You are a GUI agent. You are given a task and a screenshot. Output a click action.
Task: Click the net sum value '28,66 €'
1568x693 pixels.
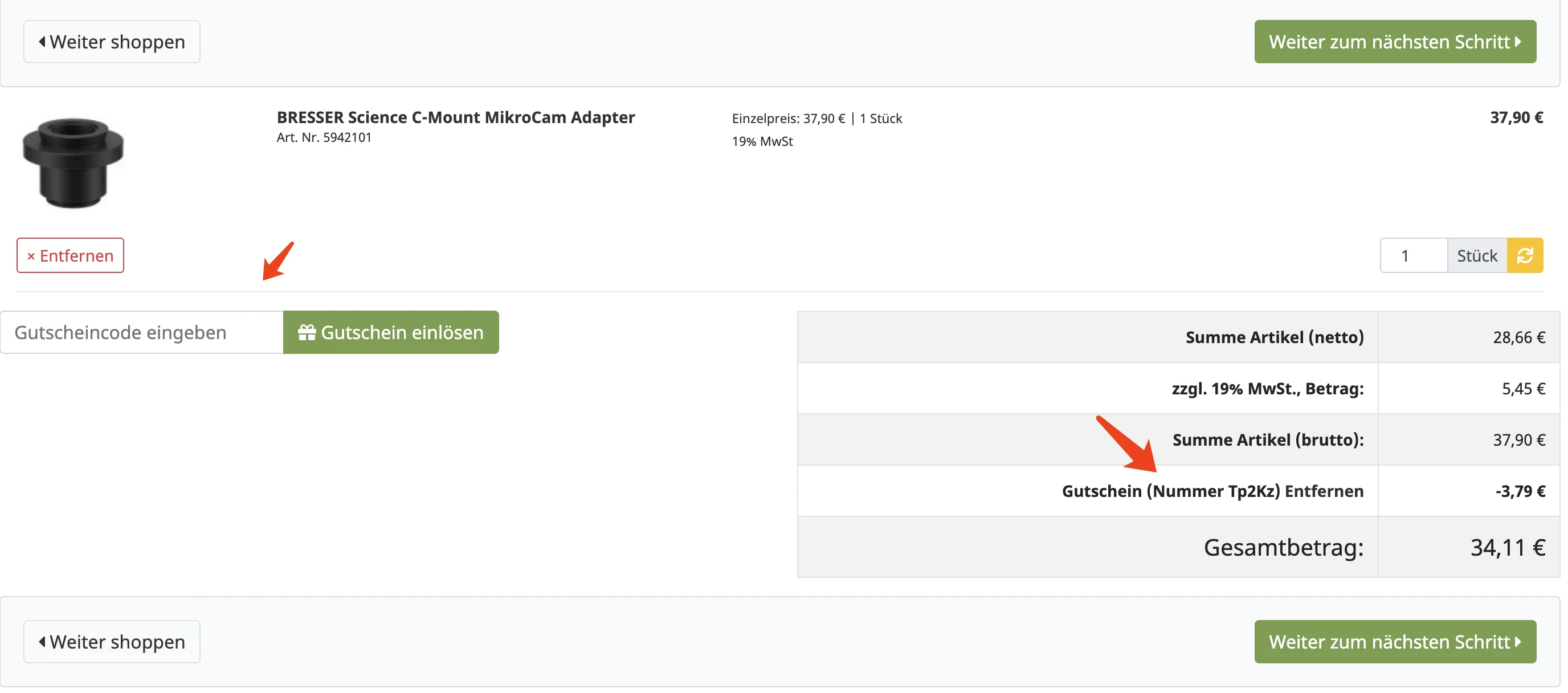coord(1518,337)
